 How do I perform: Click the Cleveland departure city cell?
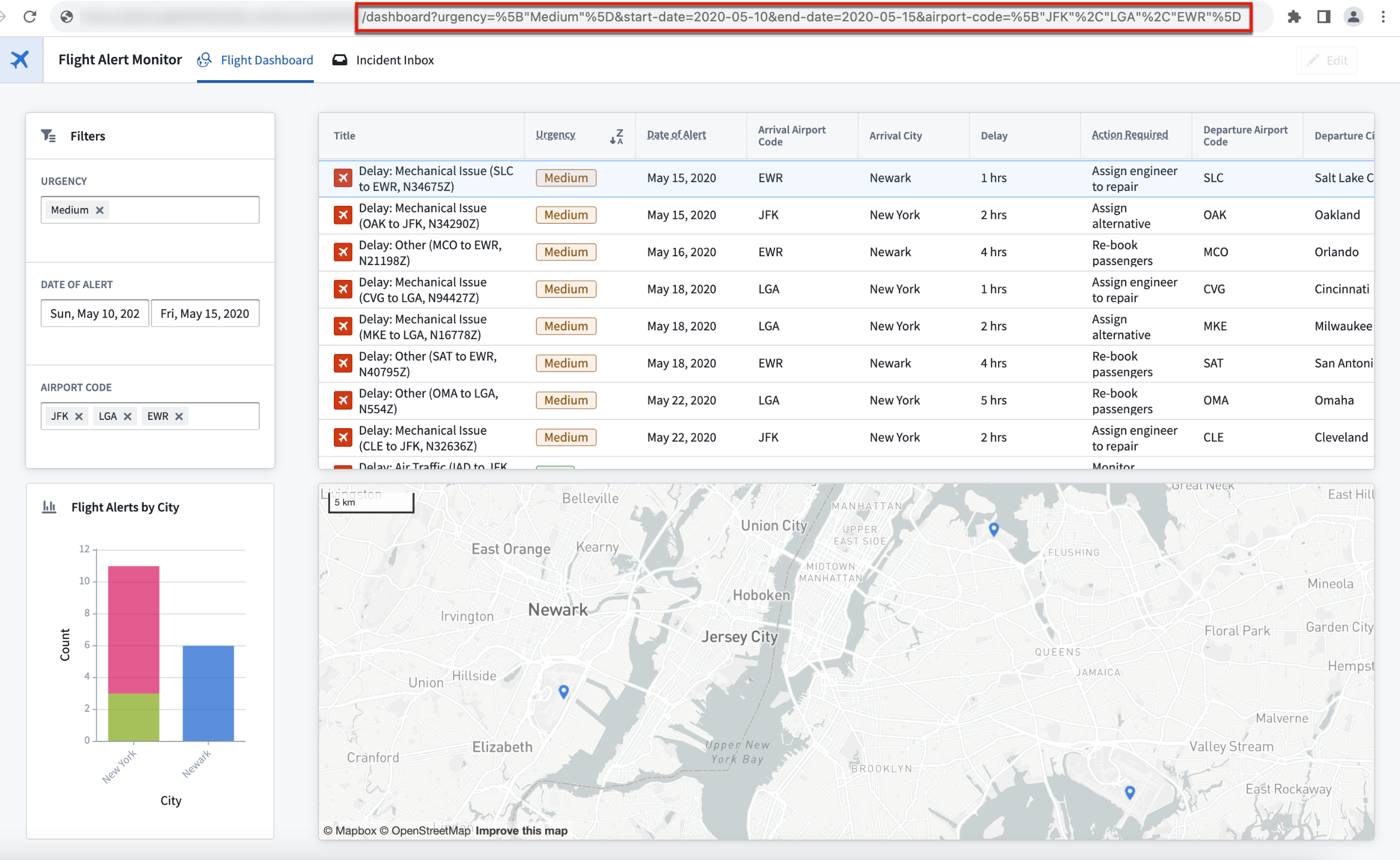pyautogui.click(x=1340, y=437)
